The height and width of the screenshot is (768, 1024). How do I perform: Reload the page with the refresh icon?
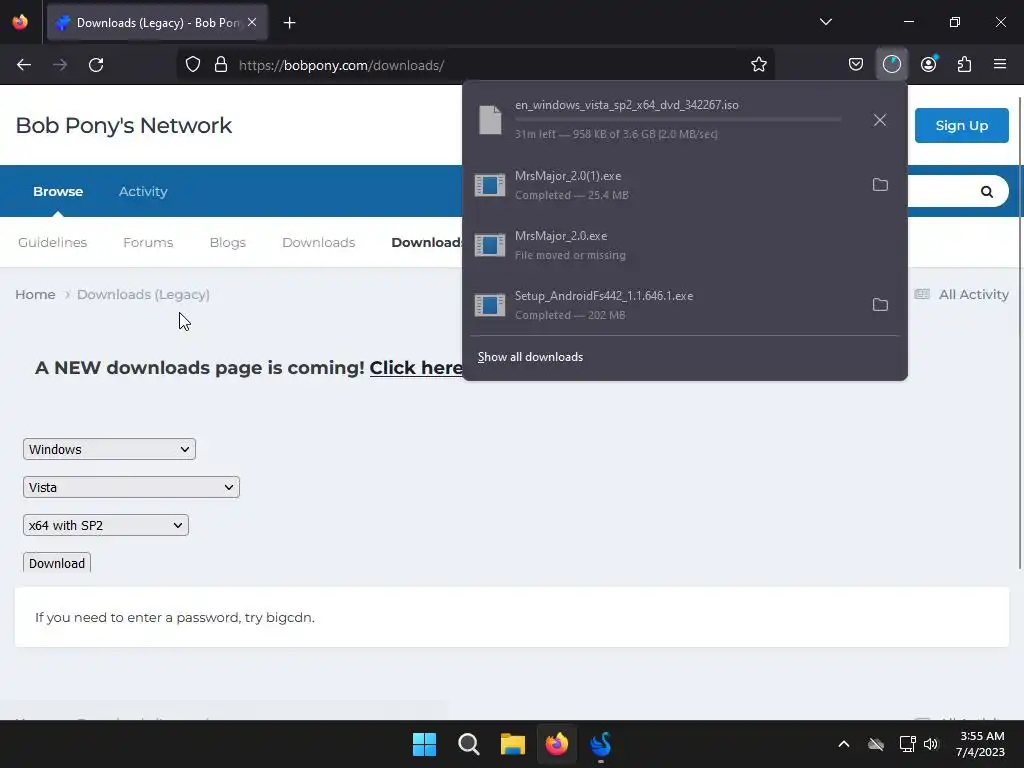click(96, 65)
